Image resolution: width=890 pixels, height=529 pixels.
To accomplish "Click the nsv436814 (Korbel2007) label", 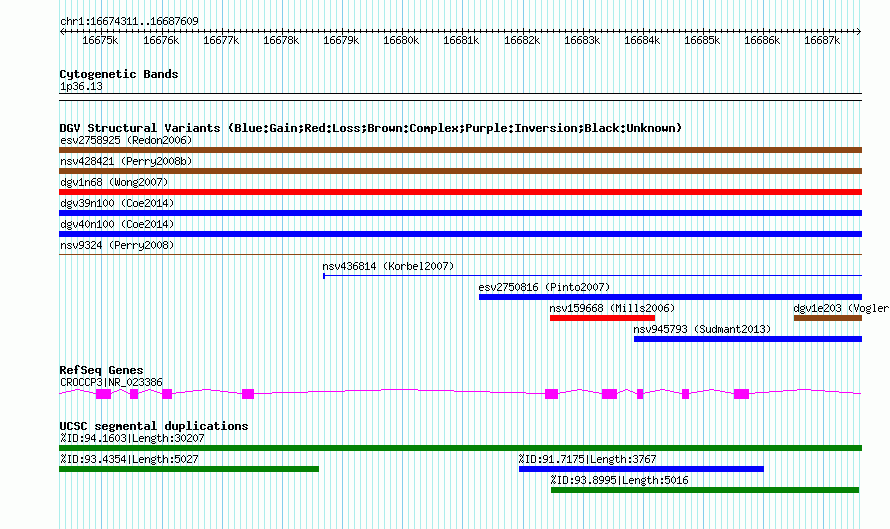I will [388, 266].
